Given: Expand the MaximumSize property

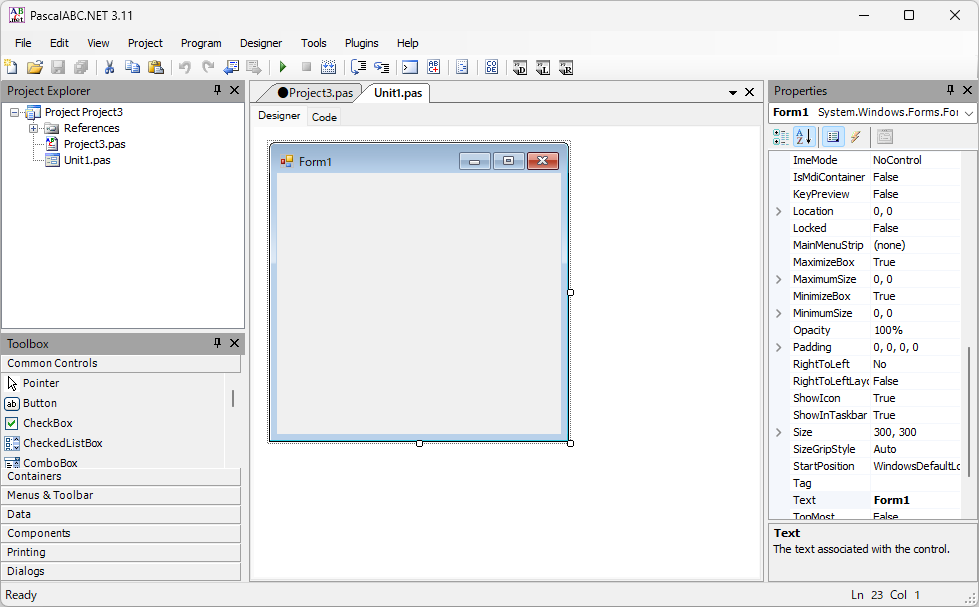Looking at the screenshot, I should [779, 279].
